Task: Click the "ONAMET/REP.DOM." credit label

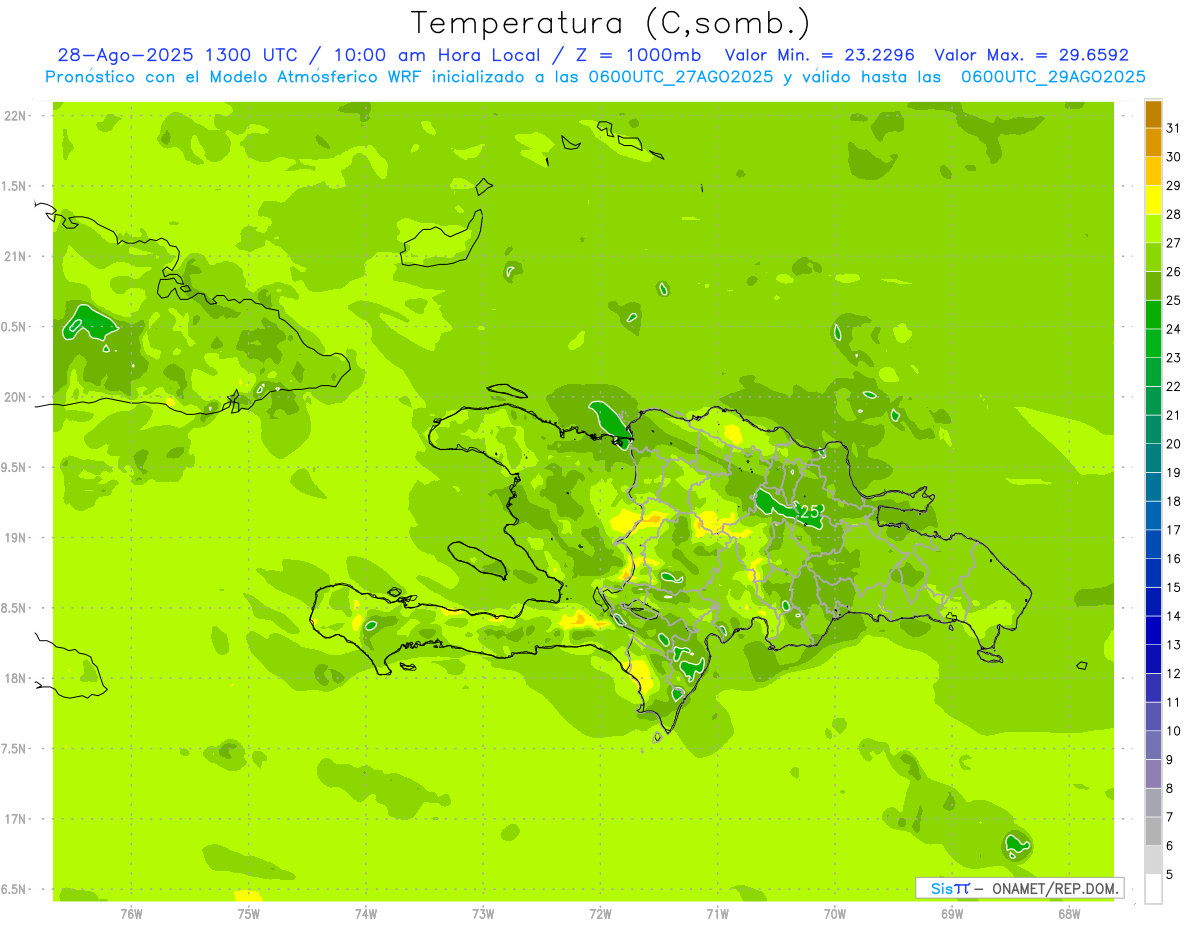Action: coord(1054,888)
